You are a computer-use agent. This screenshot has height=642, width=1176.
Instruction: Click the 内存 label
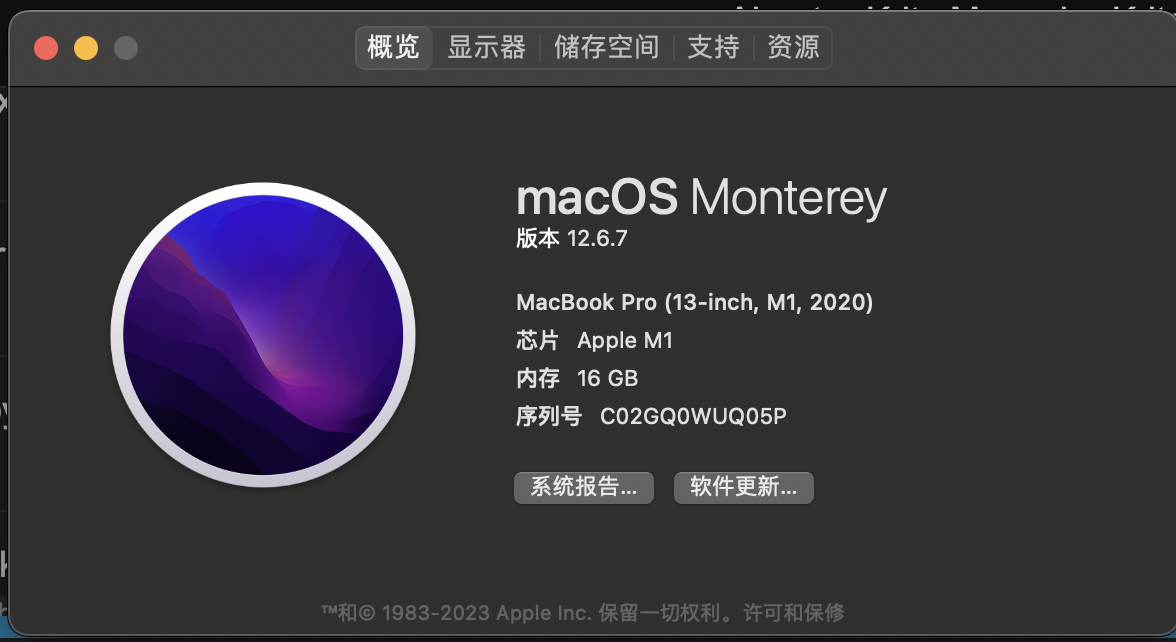538,378
